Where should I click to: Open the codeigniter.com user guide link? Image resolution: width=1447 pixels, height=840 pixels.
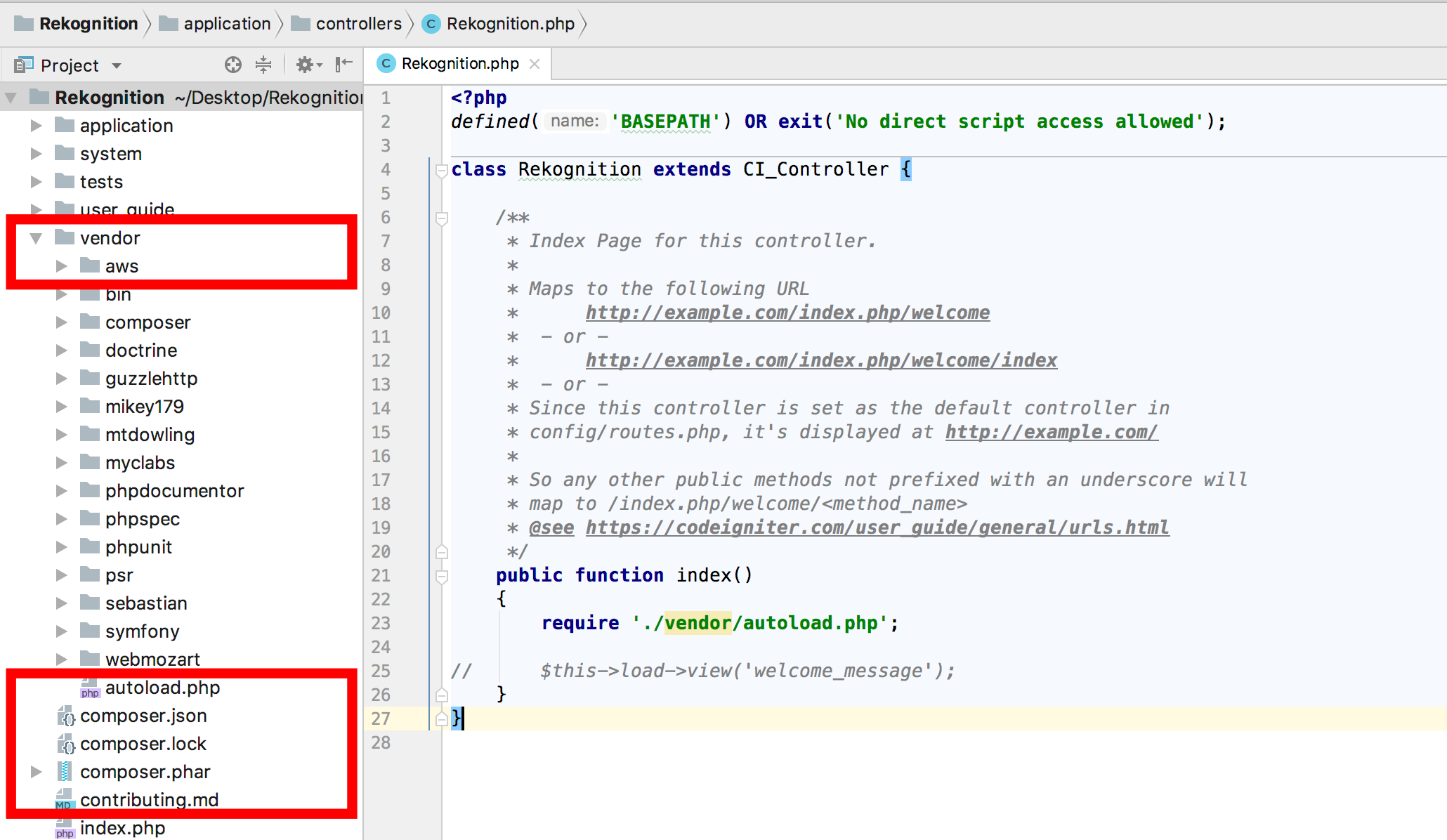(x=877, y=527)
